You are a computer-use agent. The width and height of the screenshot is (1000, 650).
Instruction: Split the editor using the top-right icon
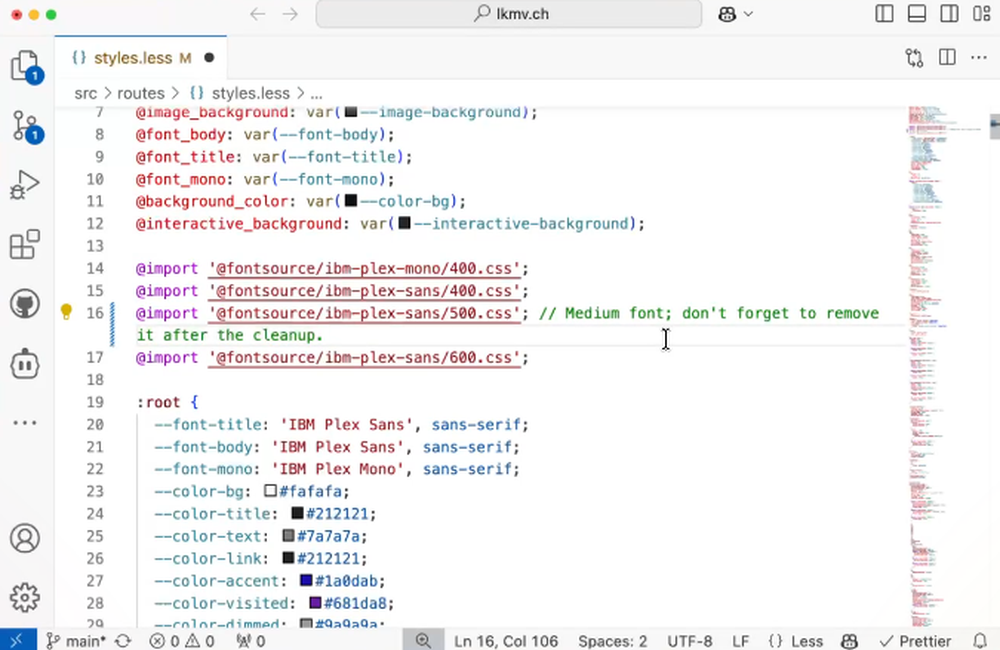coord(946,57)
